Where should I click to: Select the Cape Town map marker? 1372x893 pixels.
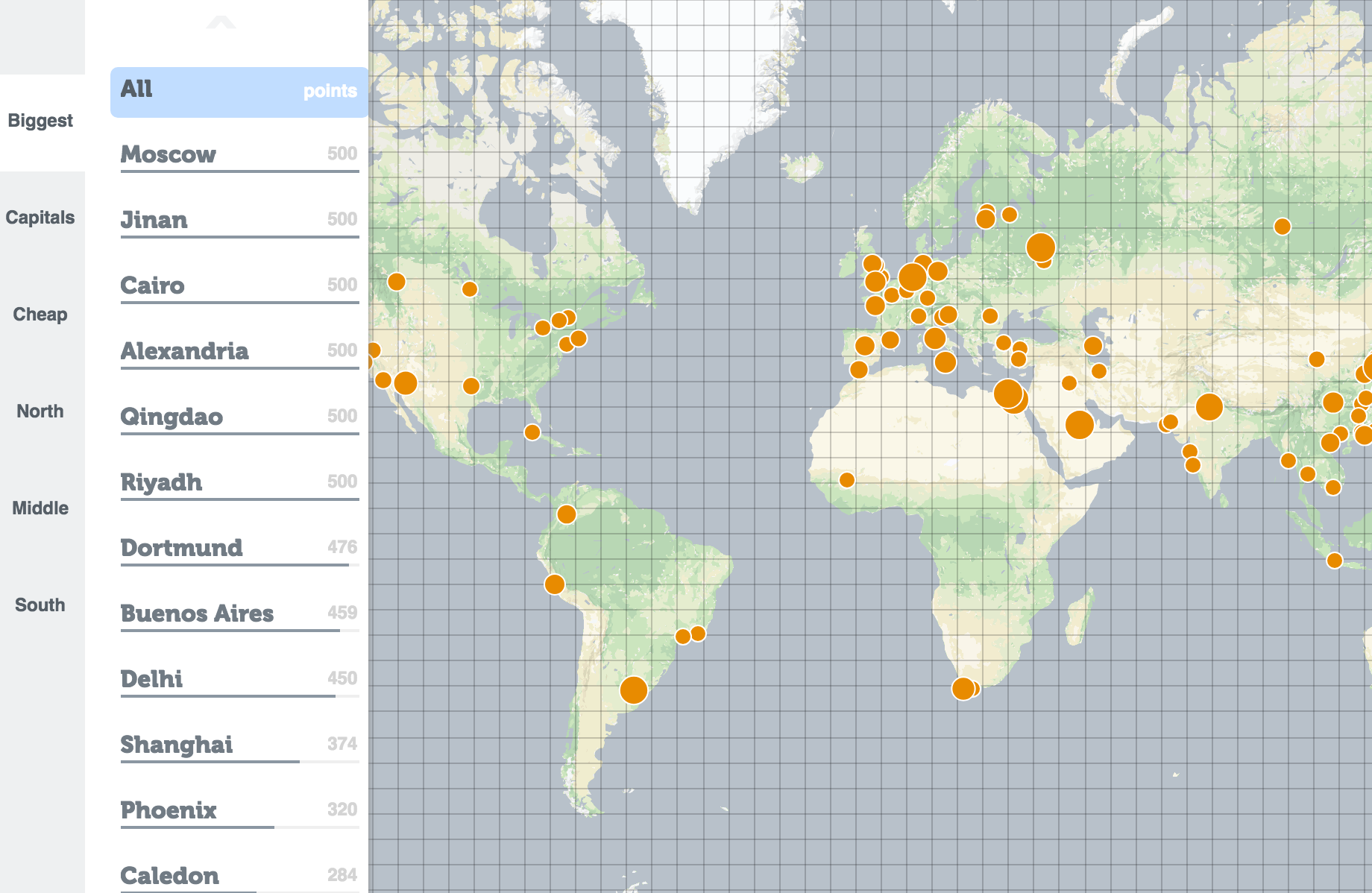click(x=963, y=688)
